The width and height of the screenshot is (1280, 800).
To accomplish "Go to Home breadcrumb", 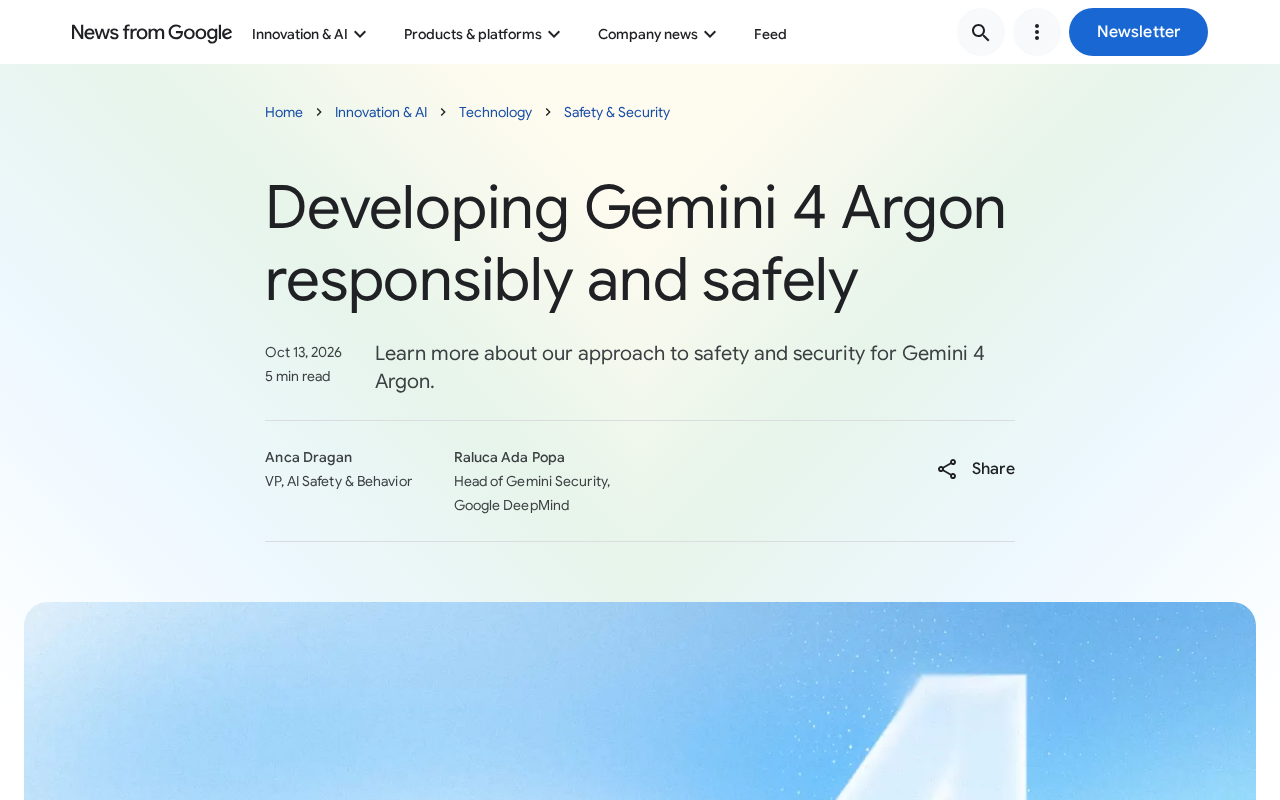I will pyautogui.click(x=284, y=112).
